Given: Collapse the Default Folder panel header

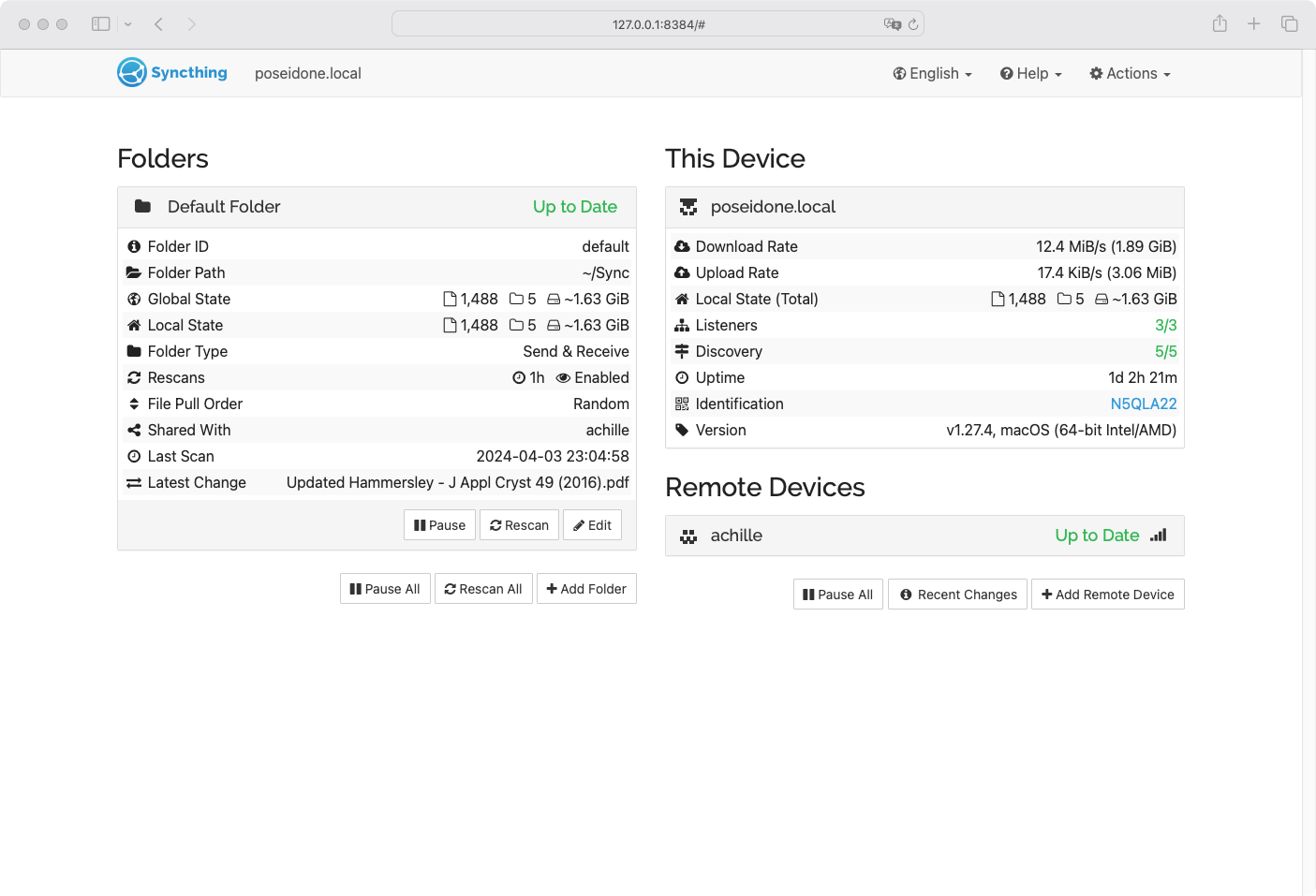Looking at the screenshot, I should (x=377, y=207).
